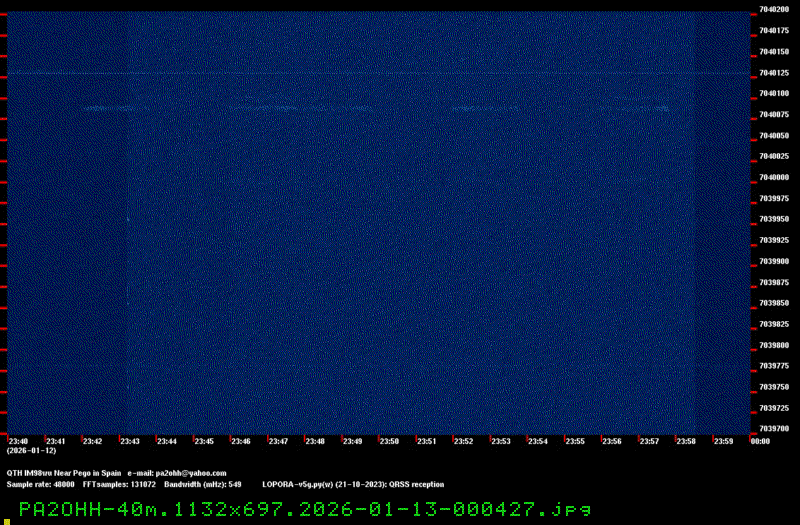The width and height of the screenshot is (800, 525).
Task: Click the 23:49 time axis label
Action: click(352, 441)
